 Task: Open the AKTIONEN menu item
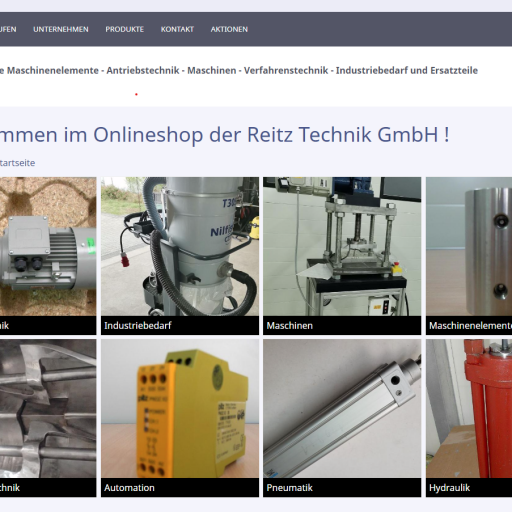229,29
